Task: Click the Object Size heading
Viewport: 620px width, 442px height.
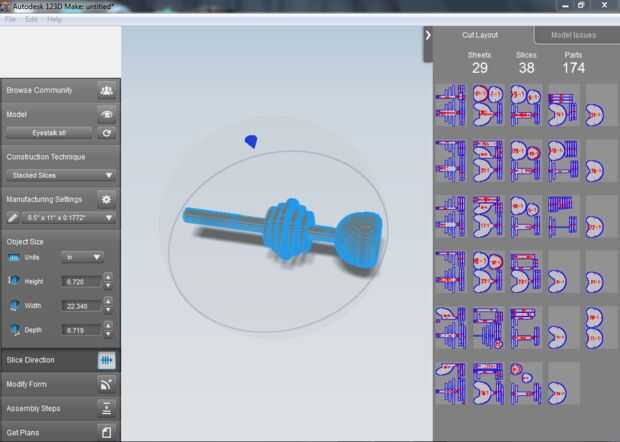Action: (x=25, y=242)
